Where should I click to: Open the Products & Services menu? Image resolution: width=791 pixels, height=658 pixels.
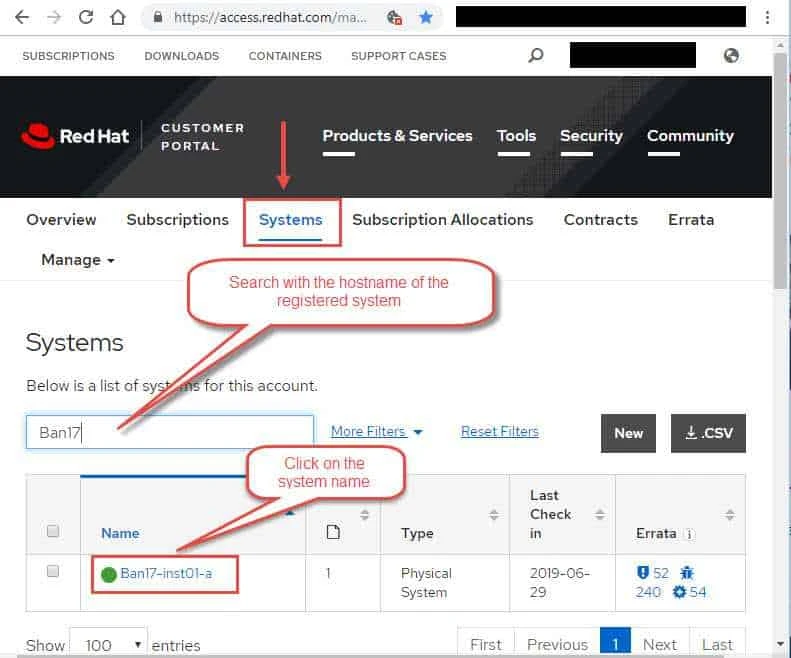397,136
